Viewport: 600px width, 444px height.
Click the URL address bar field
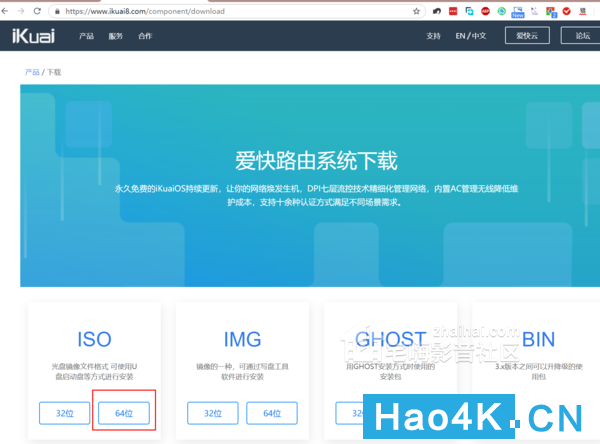237,11
